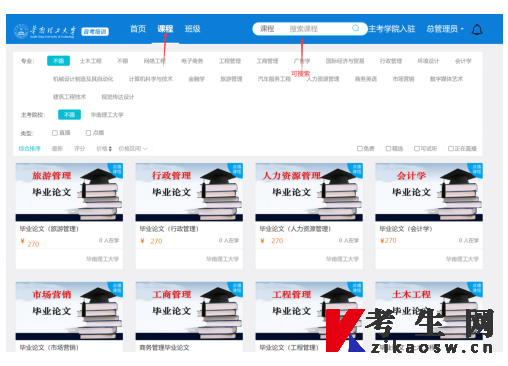
Task: Expand the 总管理员 account menu
Action: point(445,29)
